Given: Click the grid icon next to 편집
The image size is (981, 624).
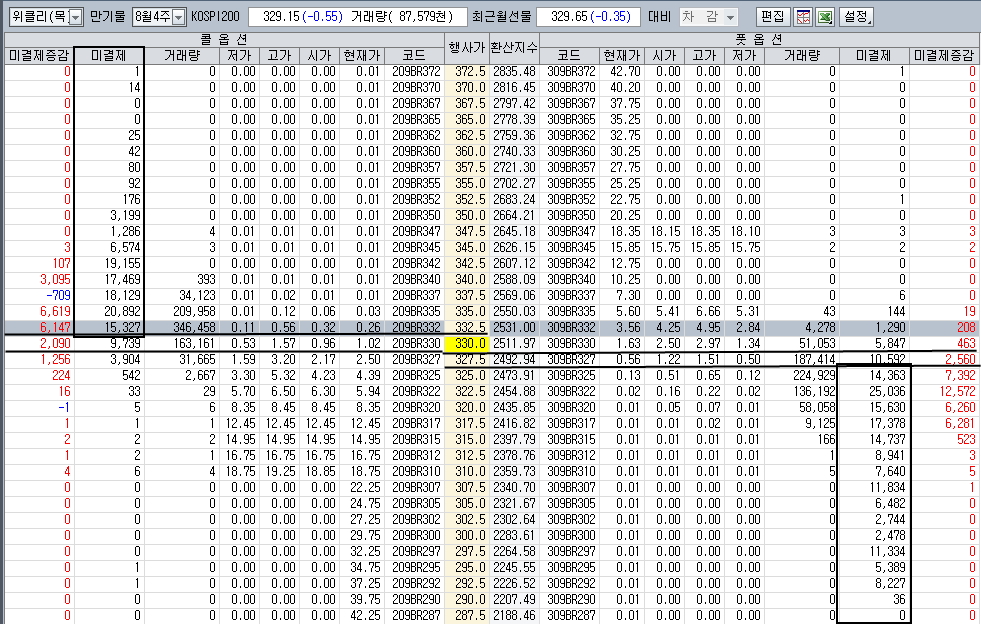Looking at the screenshot, I should pyautogui.click(x=804, y=17).
